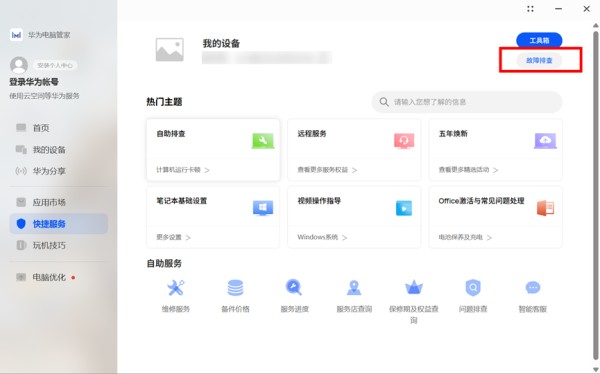Click the 五年焕新 card title
600x374 pixels.
point(453,134)
